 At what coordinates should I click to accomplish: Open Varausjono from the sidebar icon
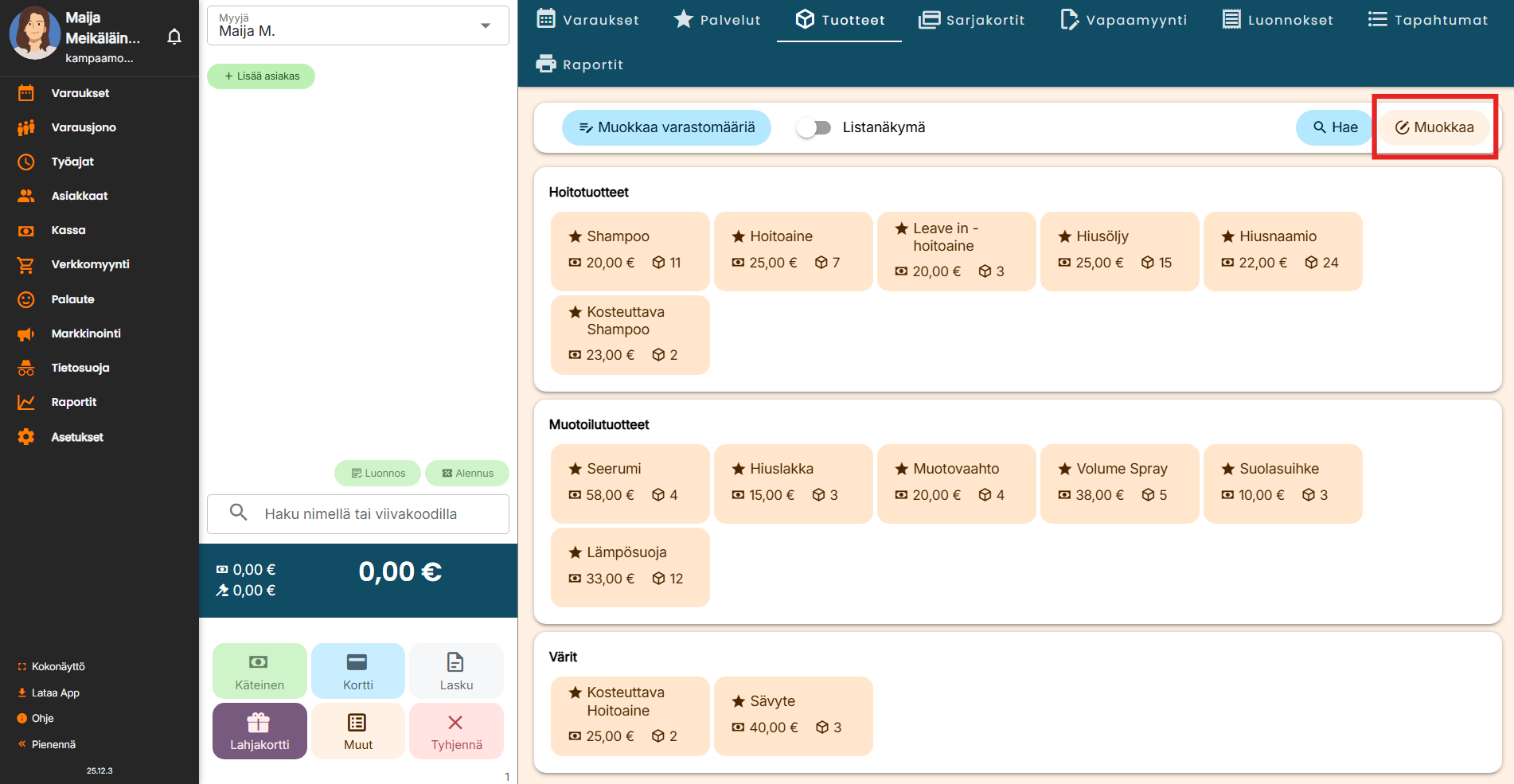[x=26, y=127]
